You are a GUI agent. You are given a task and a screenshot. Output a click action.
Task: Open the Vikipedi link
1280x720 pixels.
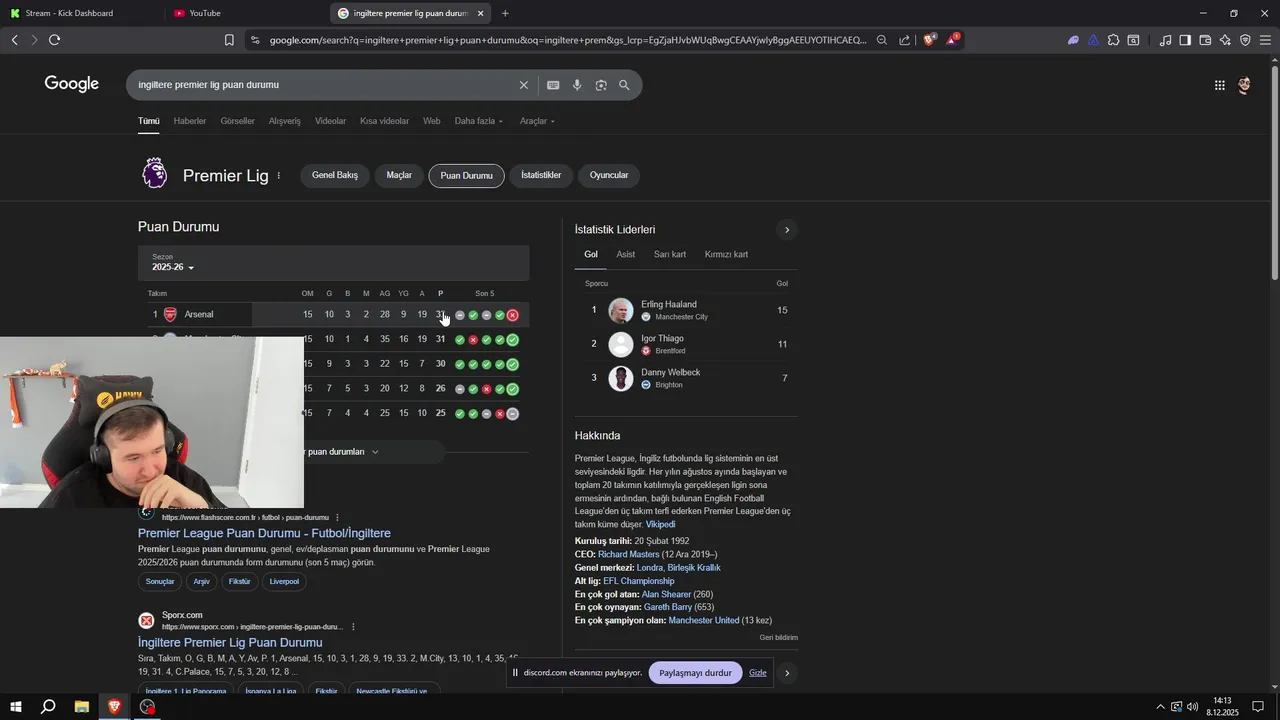[x=660, y=524]
